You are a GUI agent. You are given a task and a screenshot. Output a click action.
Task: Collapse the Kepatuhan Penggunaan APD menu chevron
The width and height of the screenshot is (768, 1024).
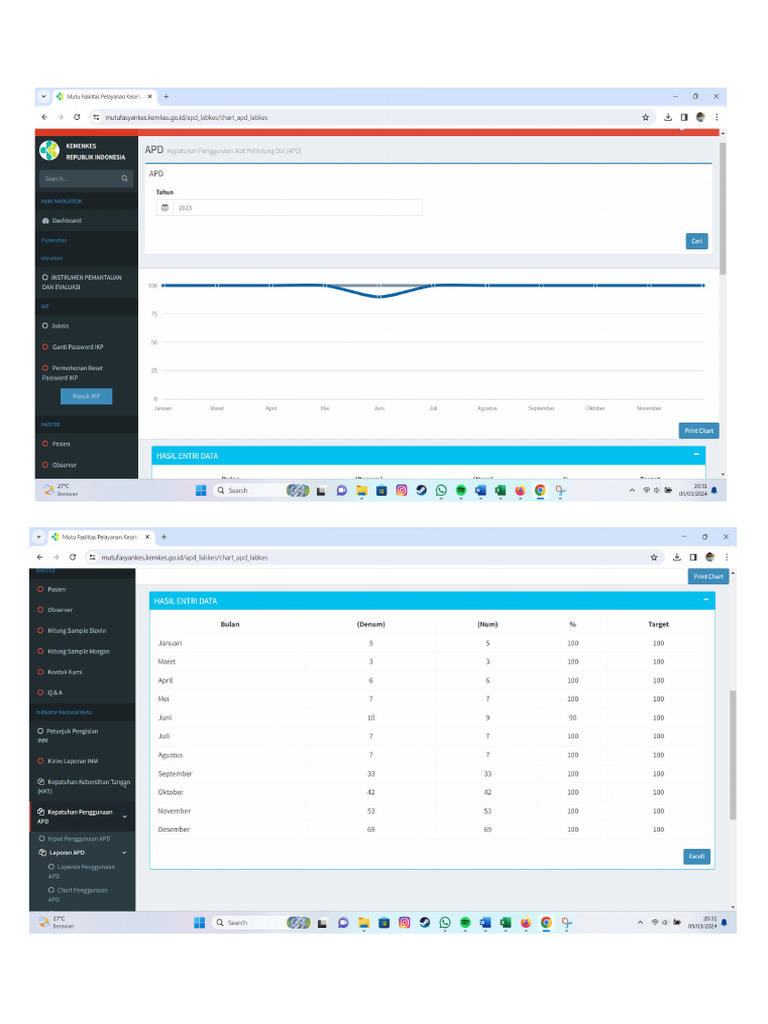[125, 816]
